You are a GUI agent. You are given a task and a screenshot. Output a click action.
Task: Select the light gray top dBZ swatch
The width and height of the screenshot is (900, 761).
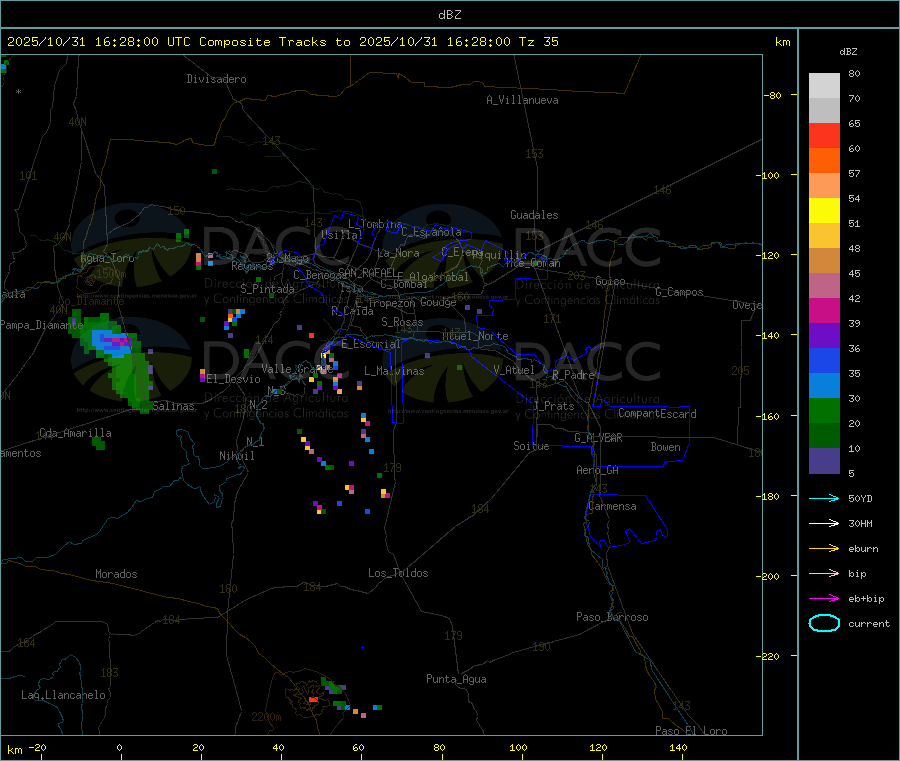(824, 86)
